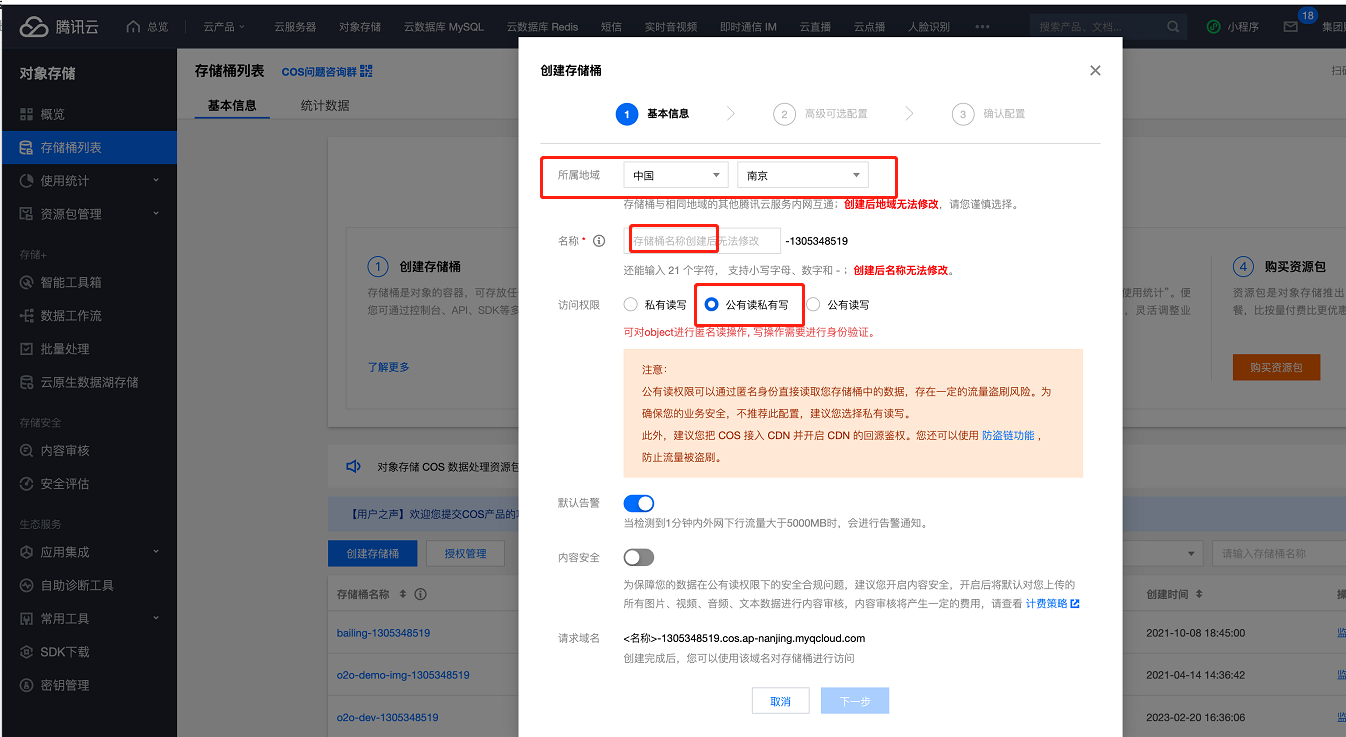
Task: Open 云数据库 MySQL in top navigation
Action: point(443,27)
